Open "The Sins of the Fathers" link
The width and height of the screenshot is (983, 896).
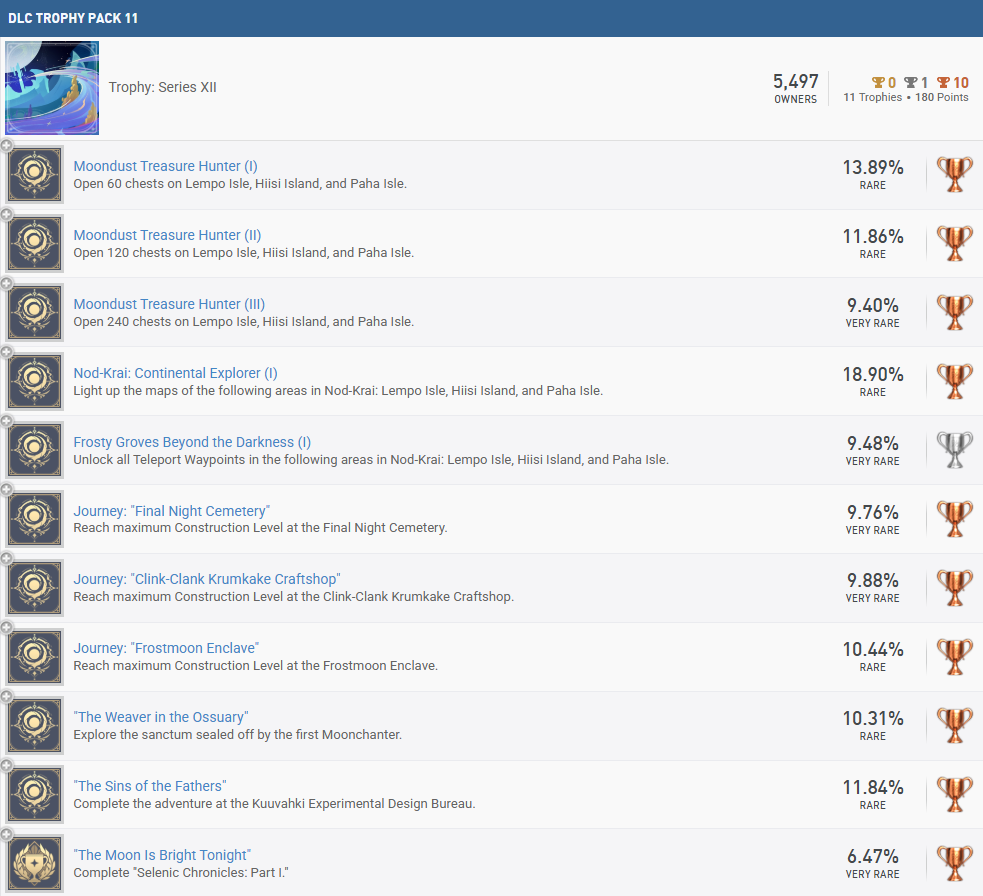point(150,786)
